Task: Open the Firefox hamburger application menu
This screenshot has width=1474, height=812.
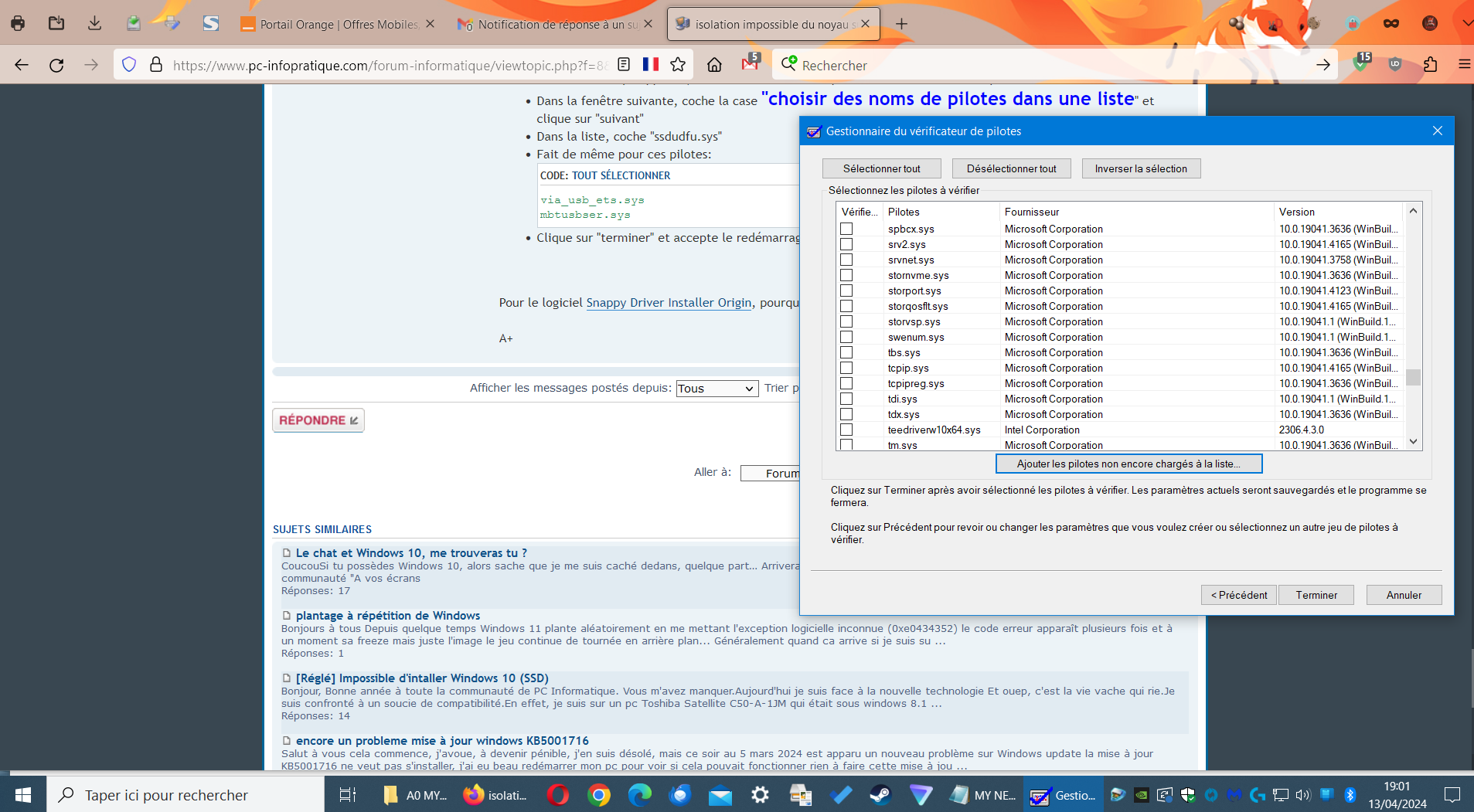Action: coord(1464,65)
